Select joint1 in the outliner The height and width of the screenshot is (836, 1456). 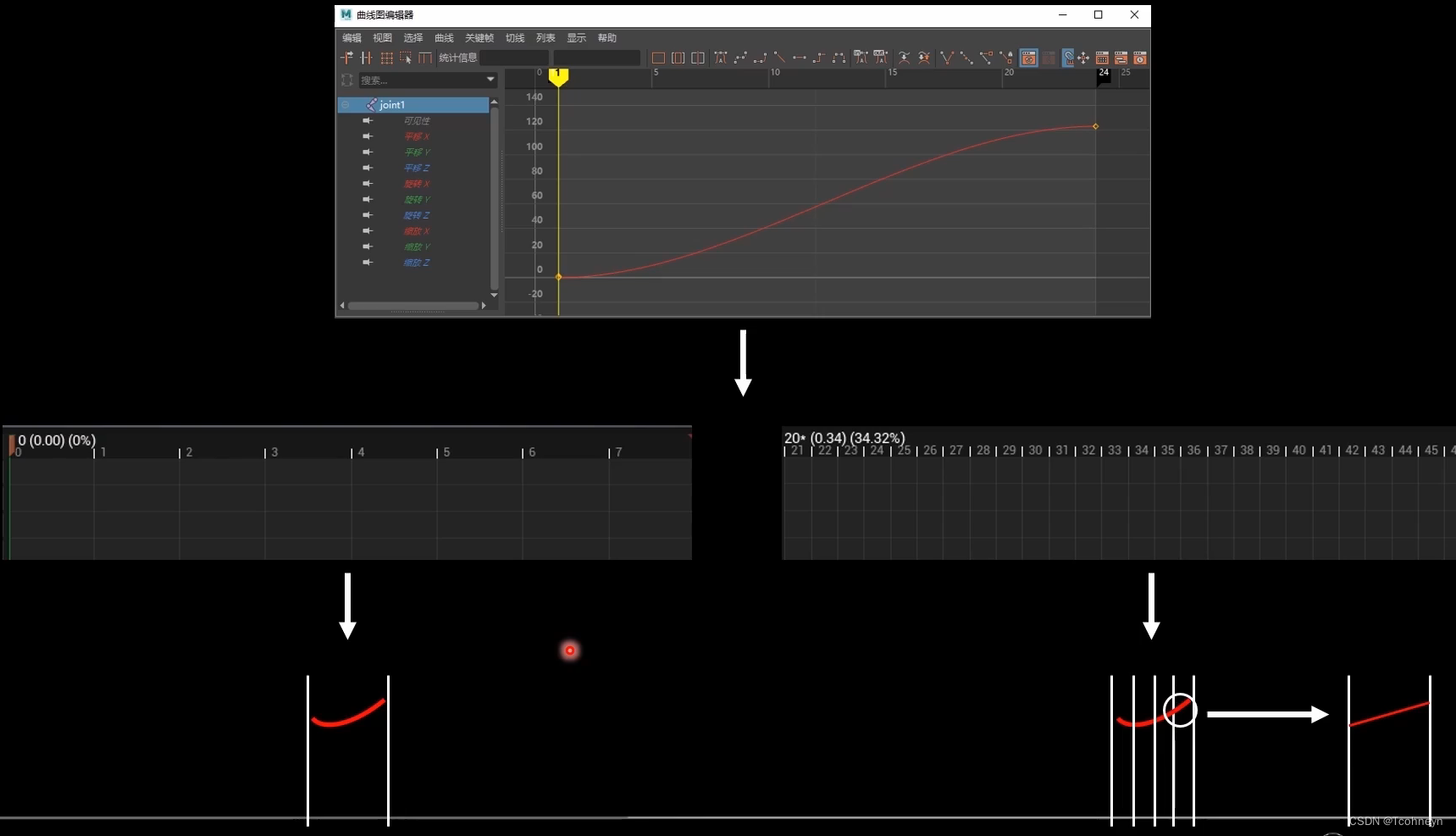point(414,104)
